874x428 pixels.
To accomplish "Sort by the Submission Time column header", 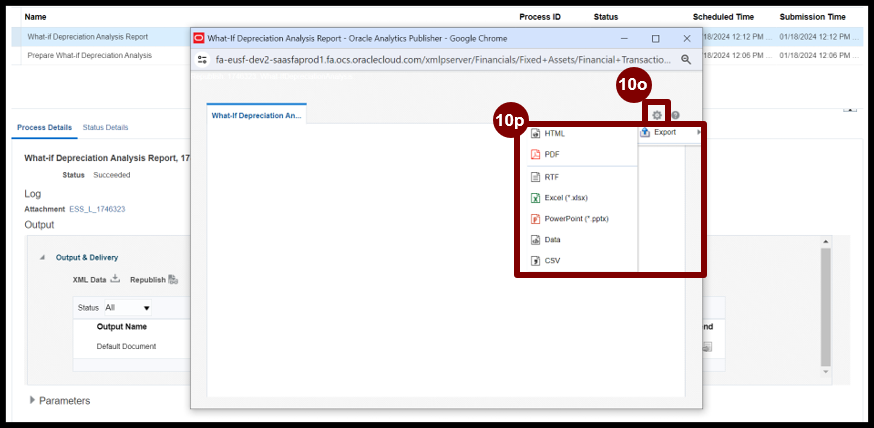I will pyautogui.click(x=812, y=17).
